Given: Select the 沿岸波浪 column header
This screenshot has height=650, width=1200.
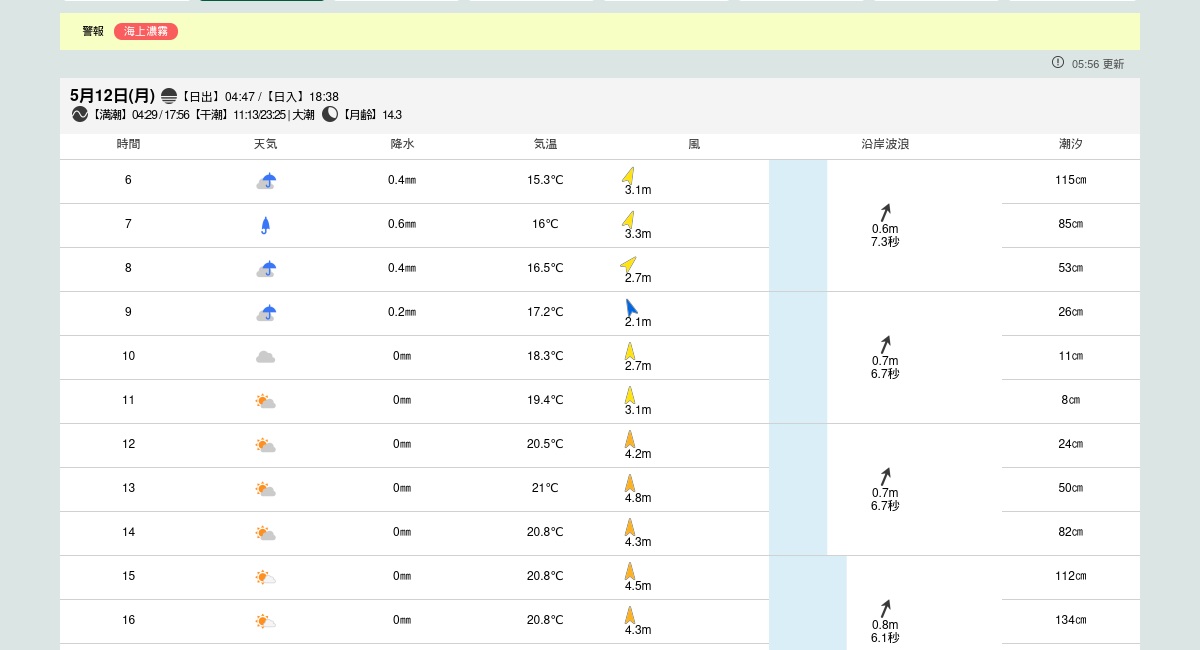Looking at the screenshot, I should 885,144.
